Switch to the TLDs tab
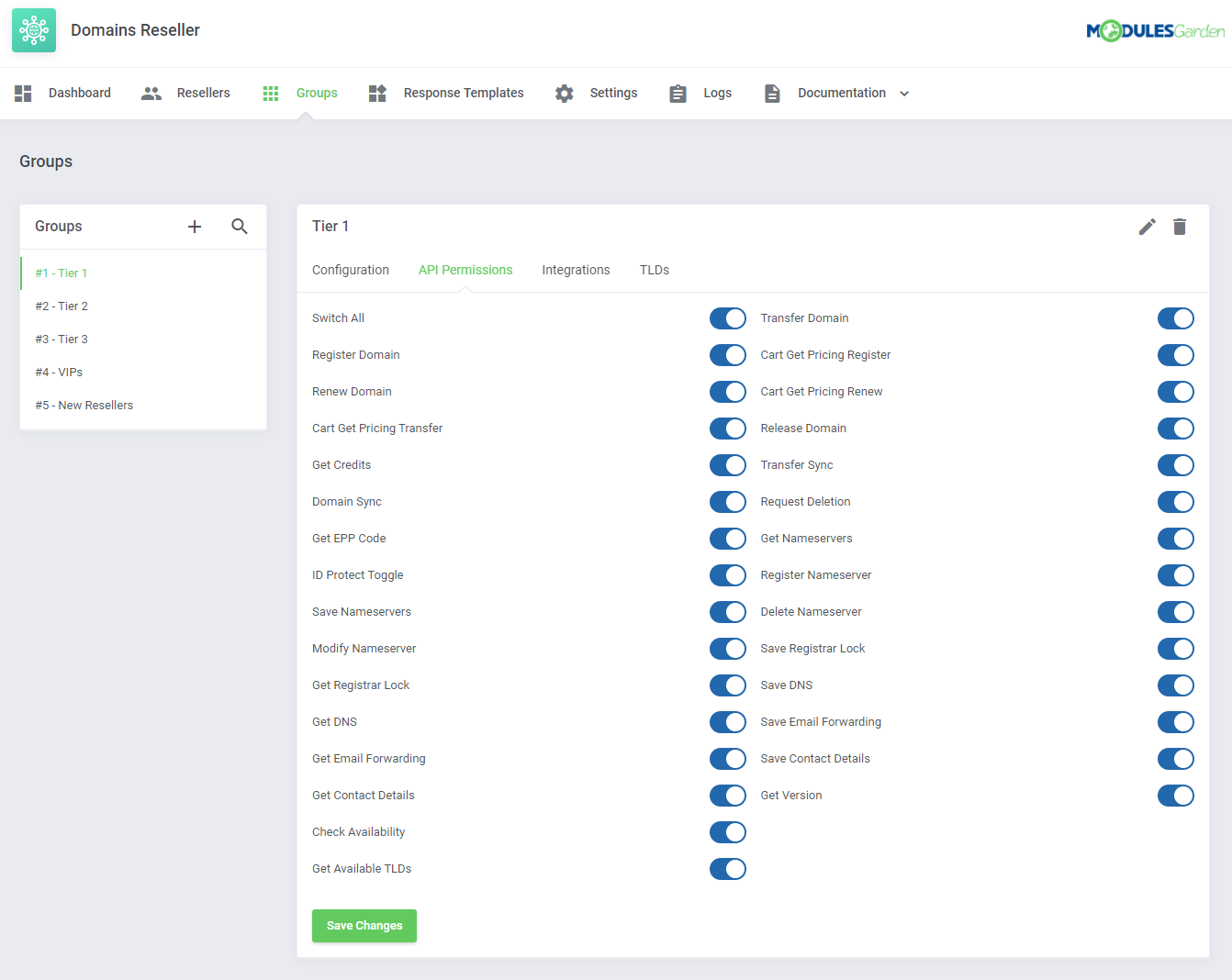Image resolution: width=1232 pixels, height=980 pixels. [655, 270]
